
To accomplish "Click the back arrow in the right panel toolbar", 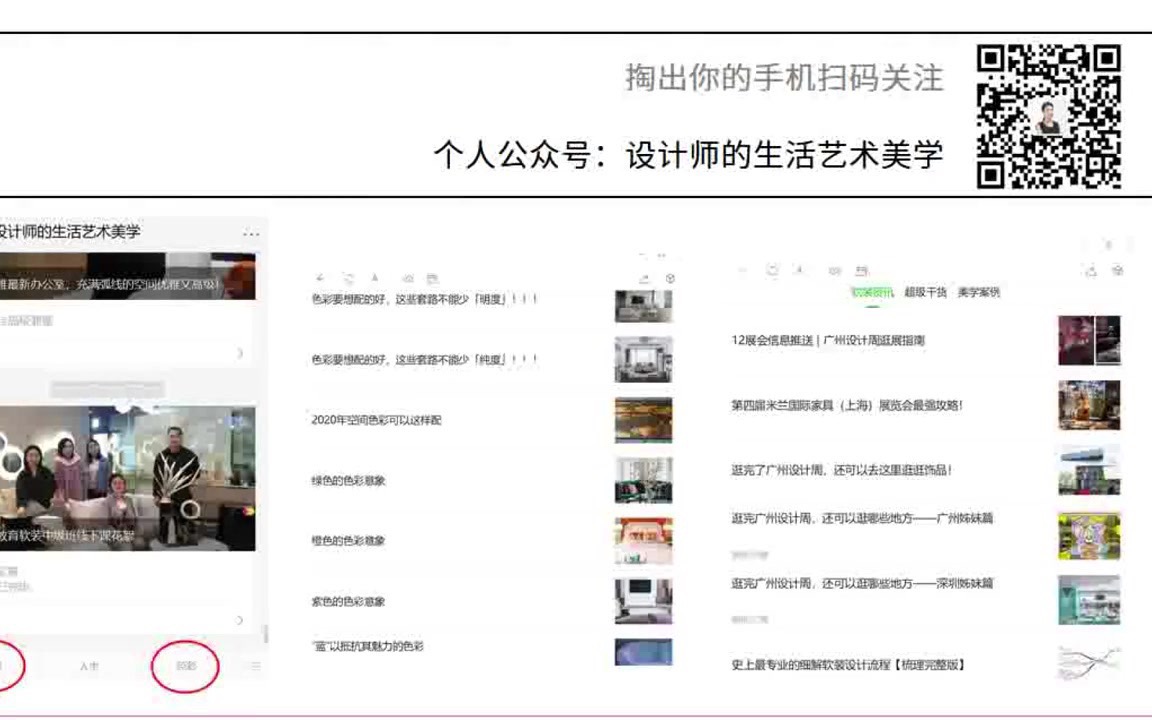I will 741,270.
